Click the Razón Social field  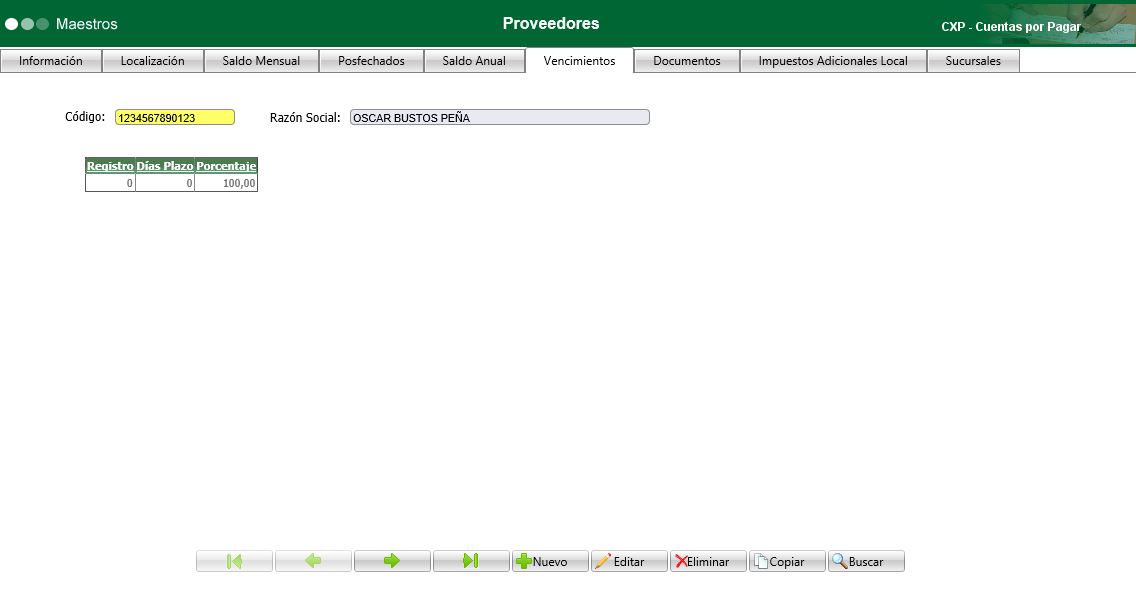click(x=500, y=117)
